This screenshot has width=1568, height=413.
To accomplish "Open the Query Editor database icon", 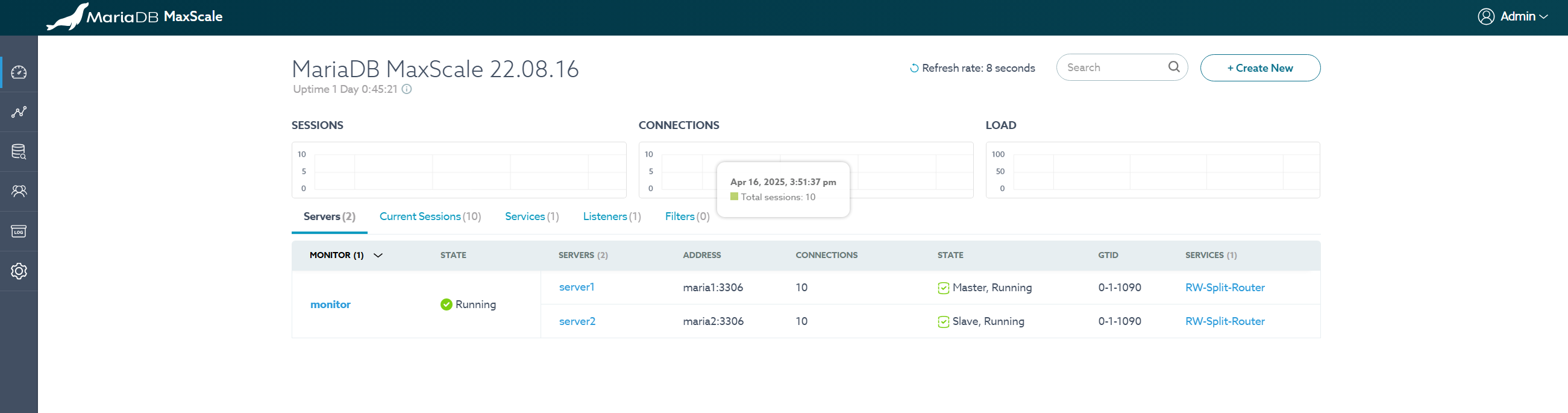I will (x=19, y=152).
